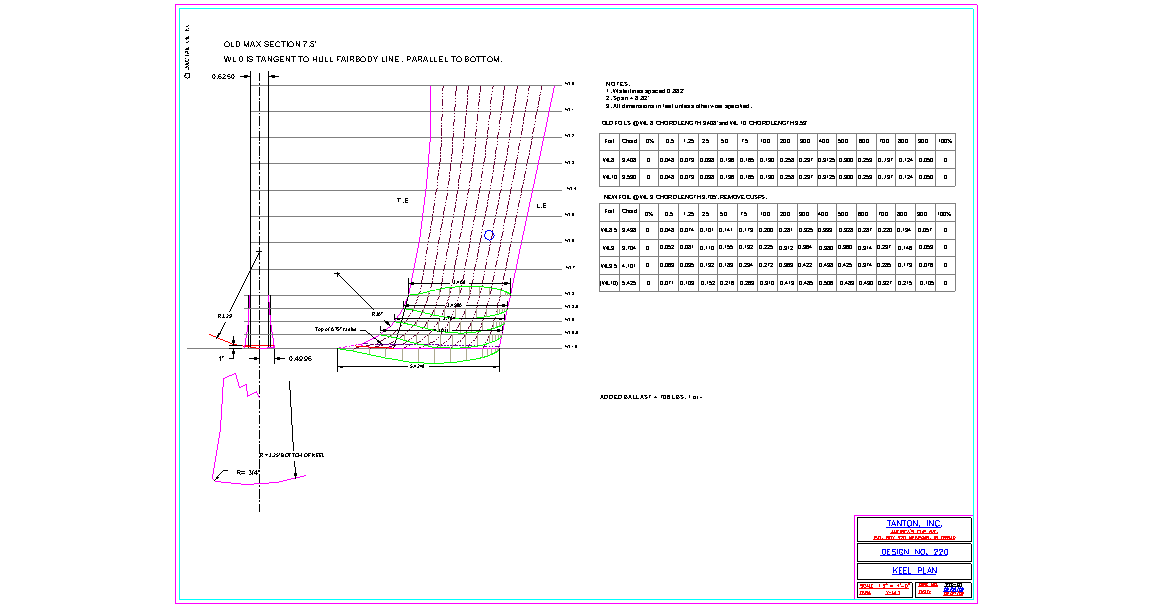
Task: Select the "OLD MAX SECTION 7.5'" heading text
Action: click(x=270, y=45)
